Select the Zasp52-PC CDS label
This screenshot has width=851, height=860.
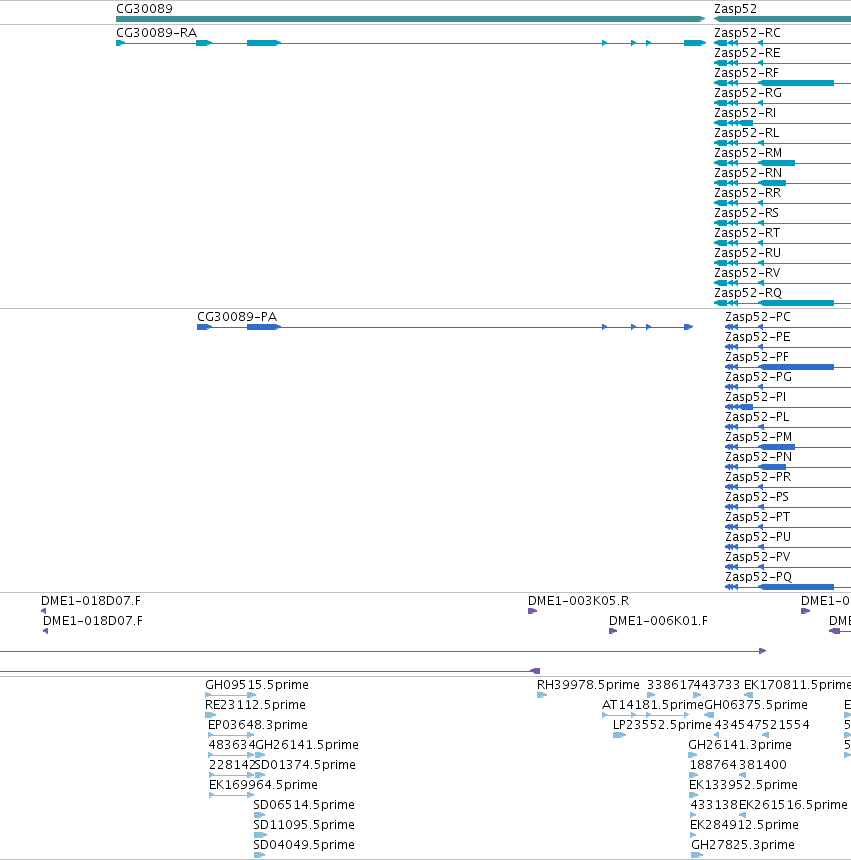(x=758, y=317)
